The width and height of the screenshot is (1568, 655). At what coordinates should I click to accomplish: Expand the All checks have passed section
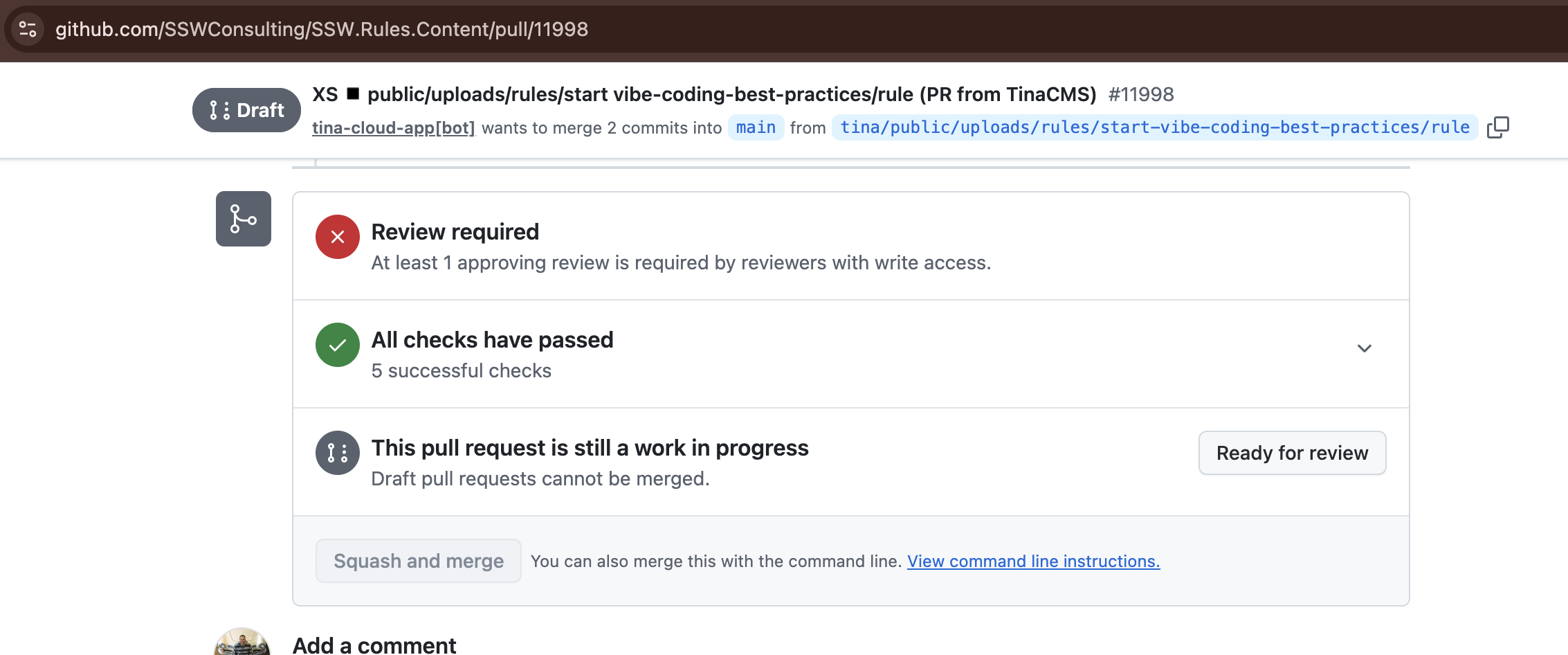click(x=1364, y=348)
